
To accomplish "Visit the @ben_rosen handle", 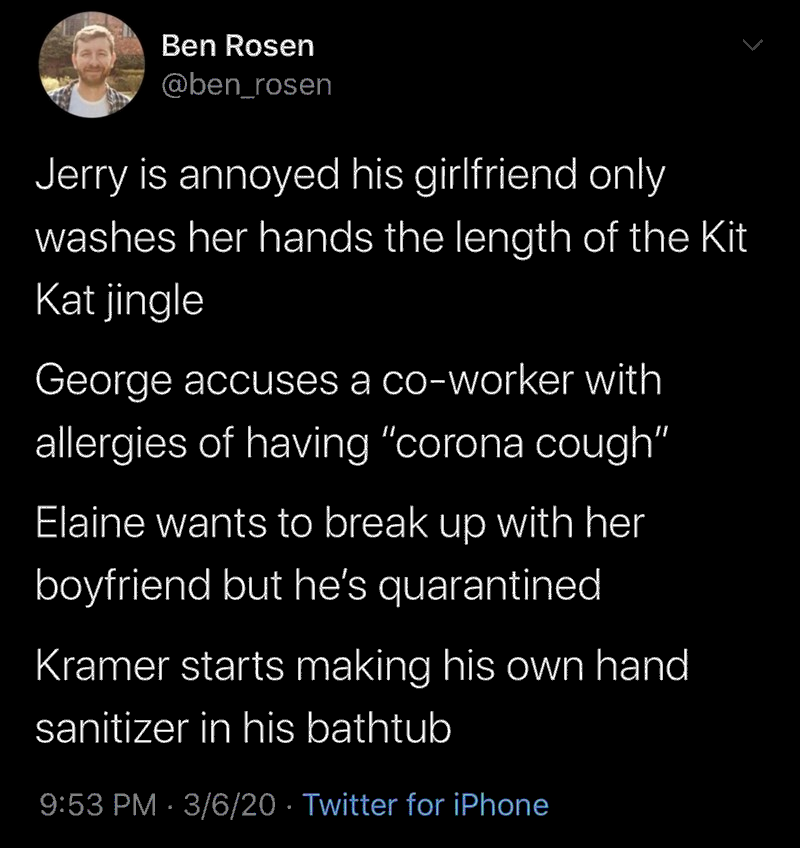I will tap(245, 84).
